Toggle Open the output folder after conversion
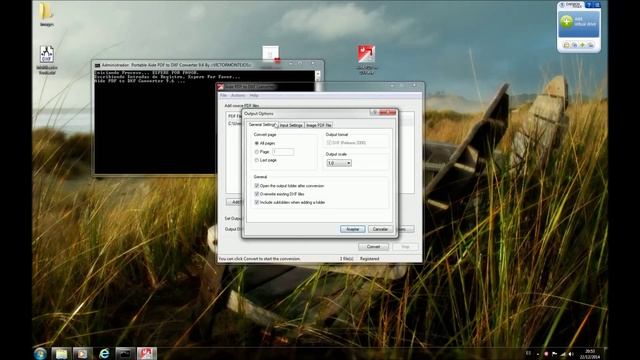This screenshot has height=360, width=640. 257,186
